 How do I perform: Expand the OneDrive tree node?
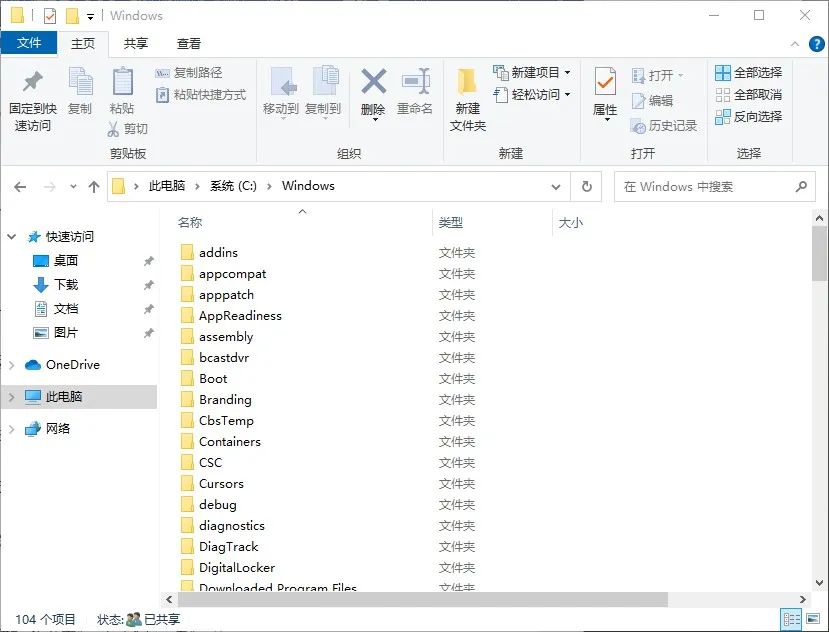(x=12, y=365)
